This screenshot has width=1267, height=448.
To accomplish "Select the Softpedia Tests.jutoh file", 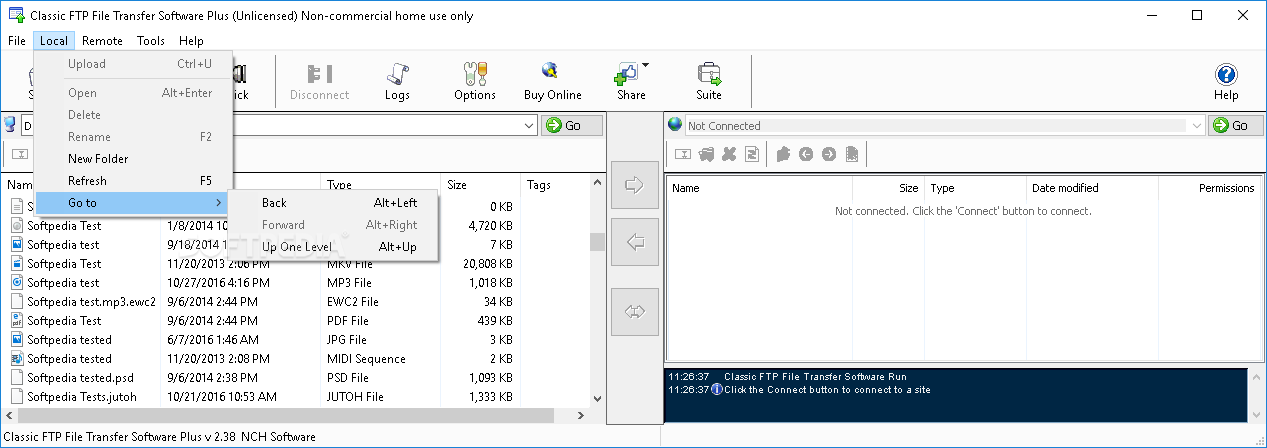I will 82,397.
